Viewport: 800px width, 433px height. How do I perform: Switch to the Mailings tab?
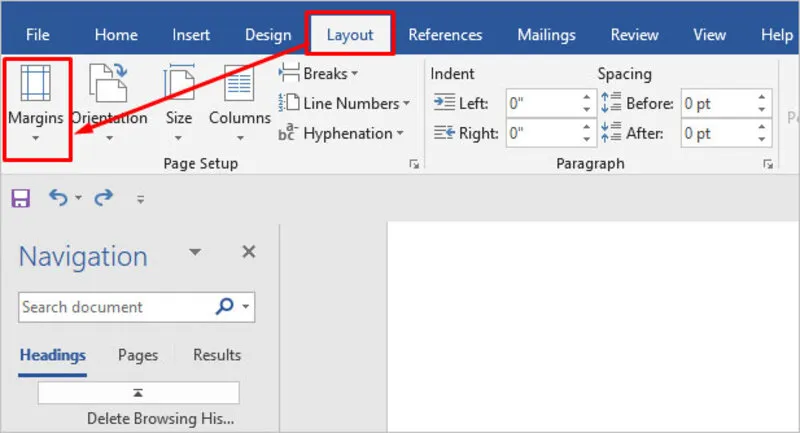(x=546, y=35)
